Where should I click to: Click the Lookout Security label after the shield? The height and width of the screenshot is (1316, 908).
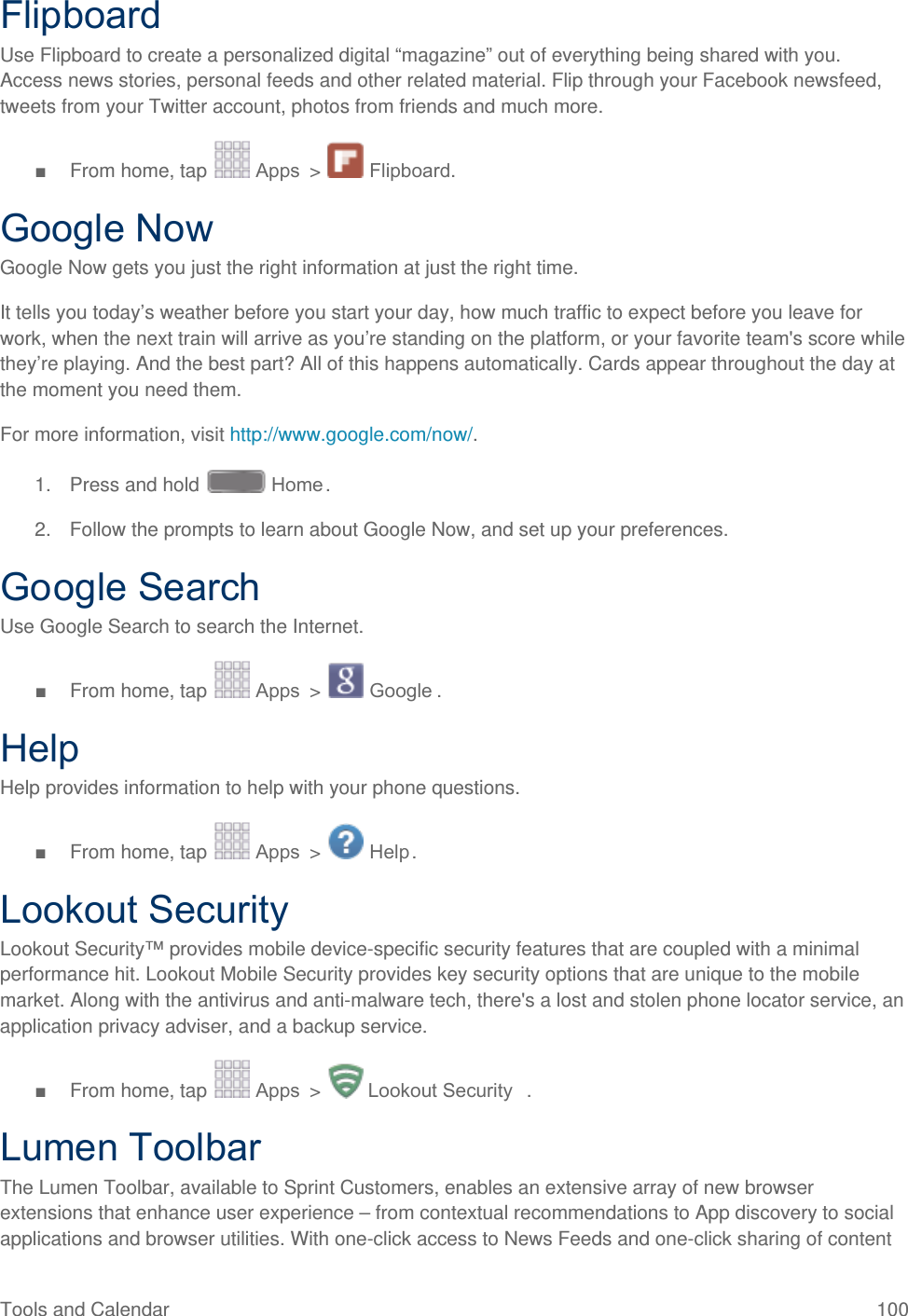(440, 1090)
